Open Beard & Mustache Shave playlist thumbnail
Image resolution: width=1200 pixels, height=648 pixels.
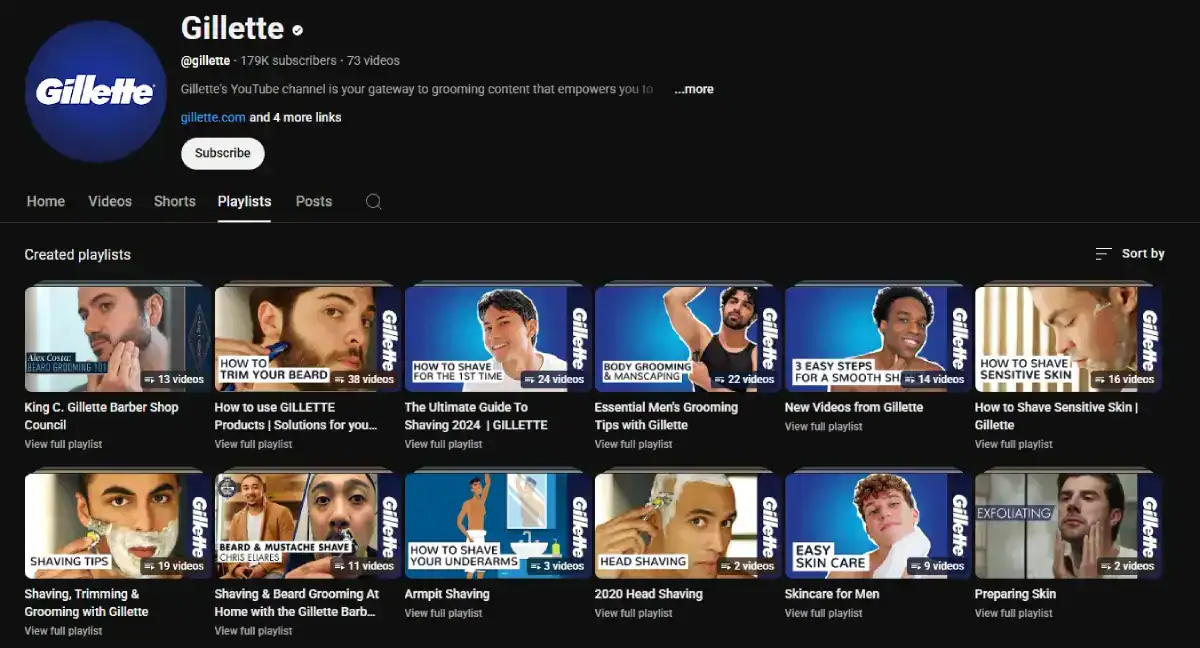[308, 526]
